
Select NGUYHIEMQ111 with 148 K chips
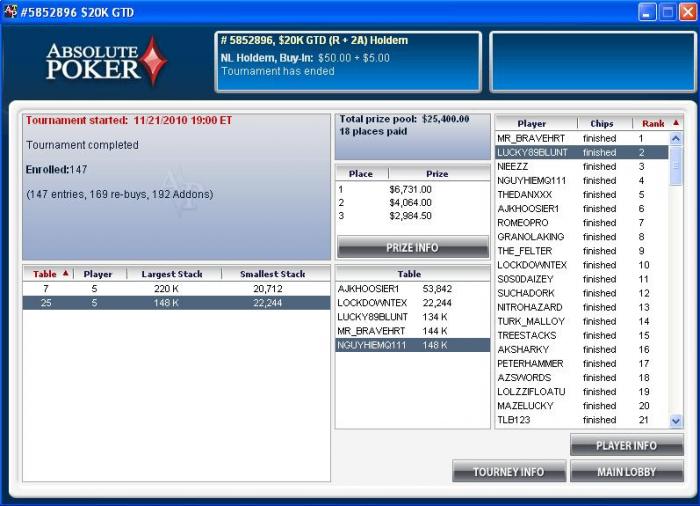click(412, 345)
